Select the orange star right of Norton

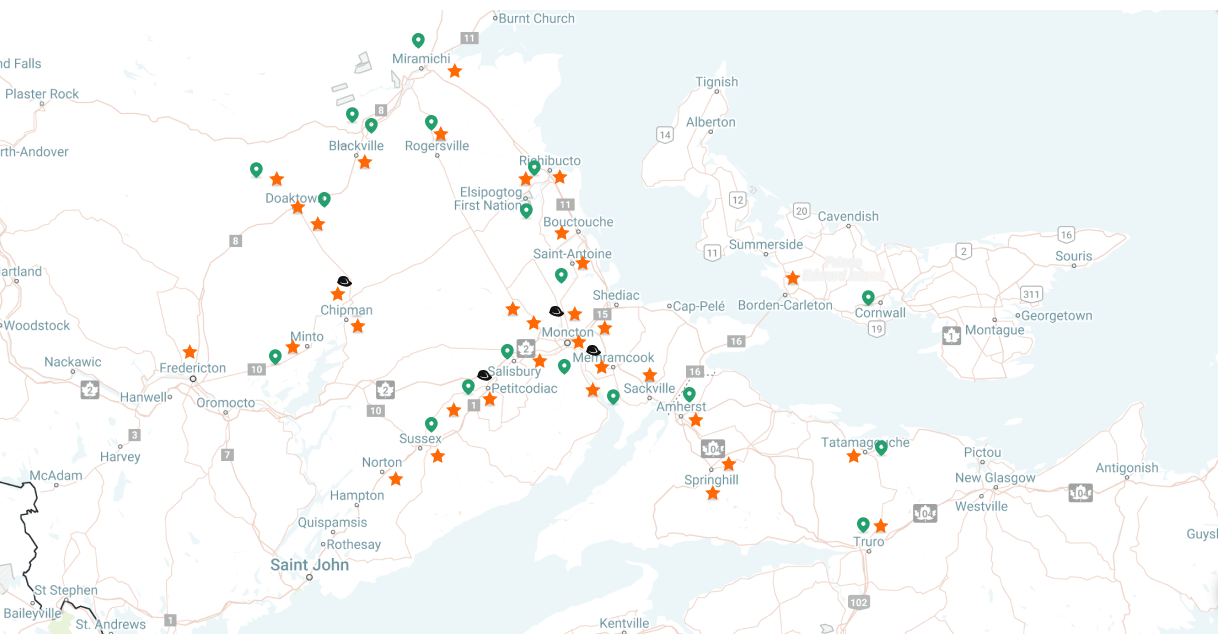coord(396,479)
